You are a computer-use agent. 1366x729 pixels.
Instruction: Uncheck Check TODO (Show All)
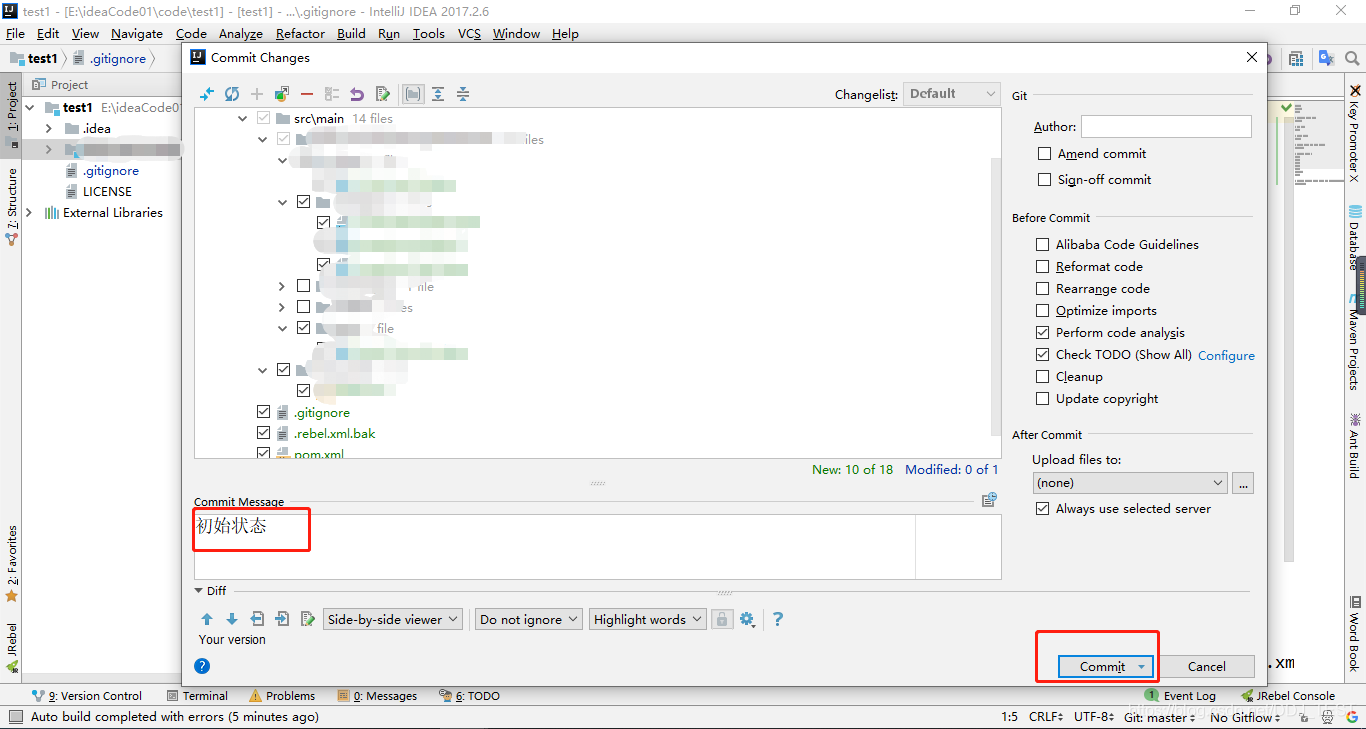click(1043, 355)
